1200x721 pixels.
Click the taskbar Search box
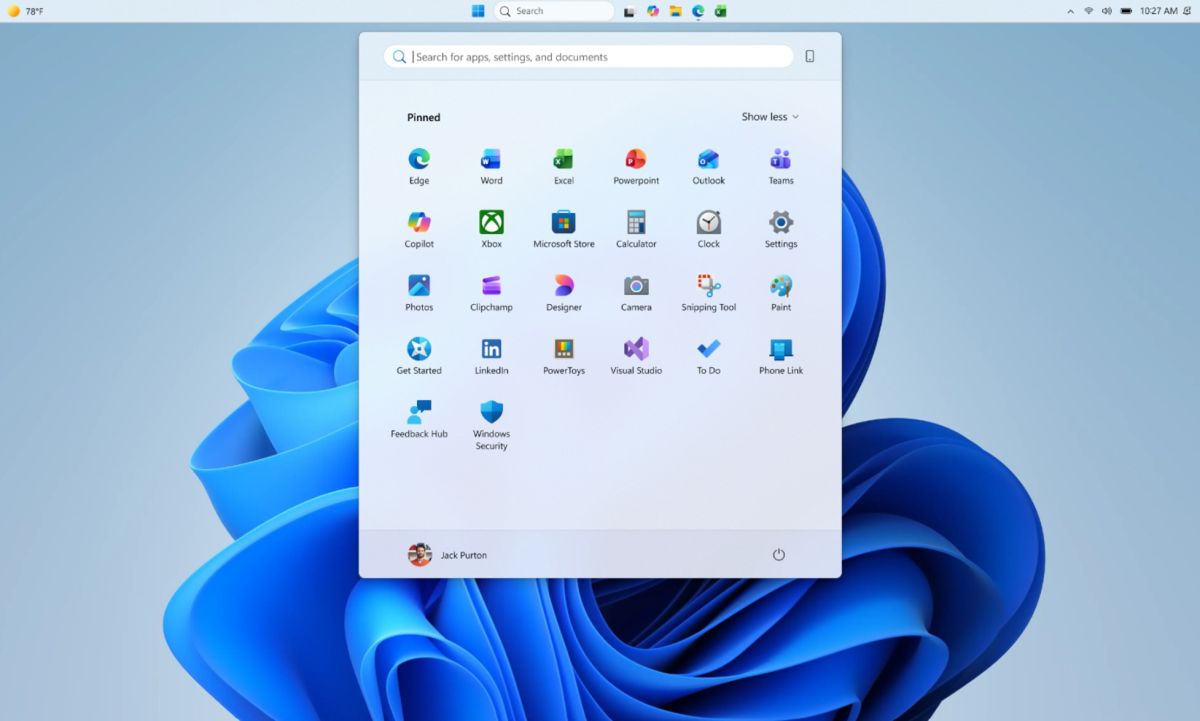click(x=554, y=11)
